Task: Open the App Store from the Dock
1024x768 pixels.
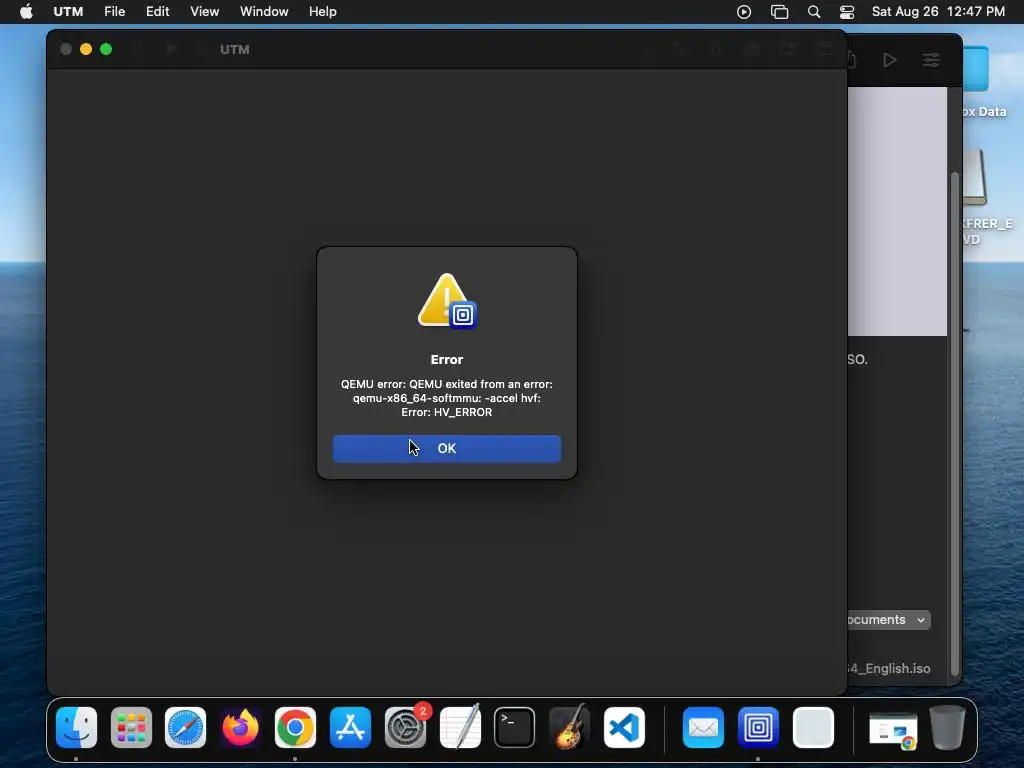Action: click(350, 727)
